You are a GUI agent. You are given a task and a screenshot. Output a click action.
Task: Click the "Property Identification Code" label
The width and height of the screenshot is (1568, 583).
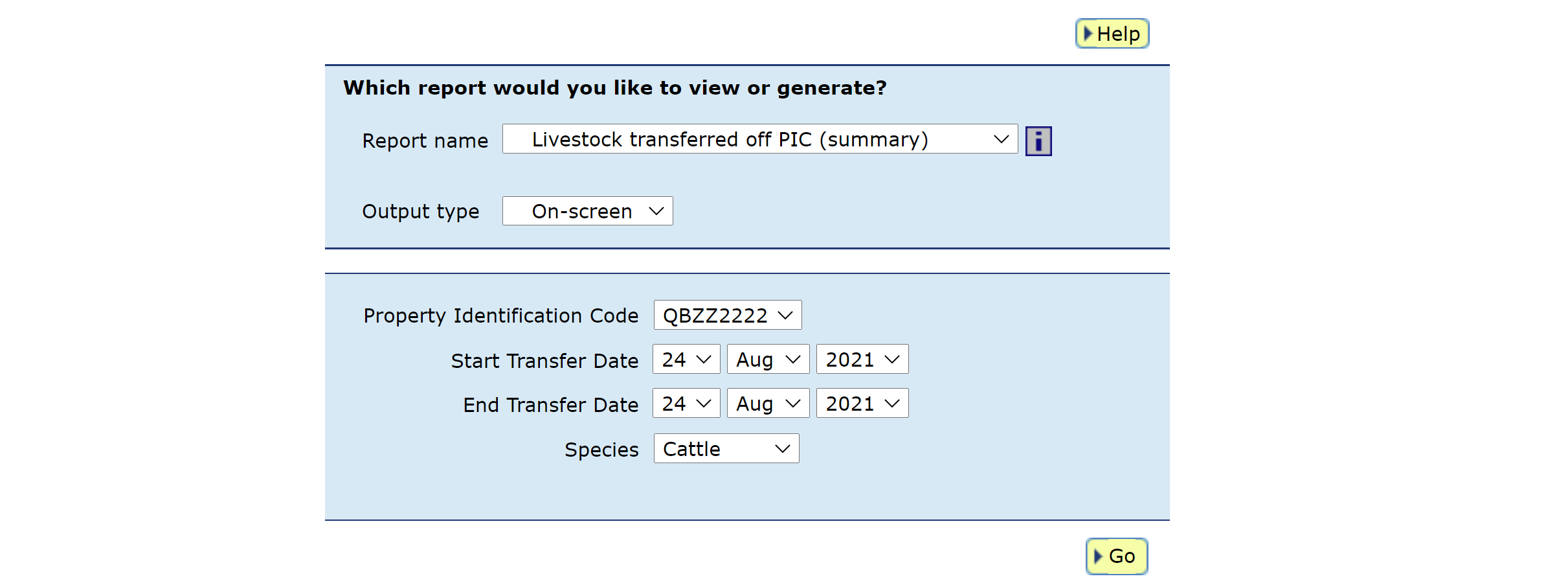500,315
